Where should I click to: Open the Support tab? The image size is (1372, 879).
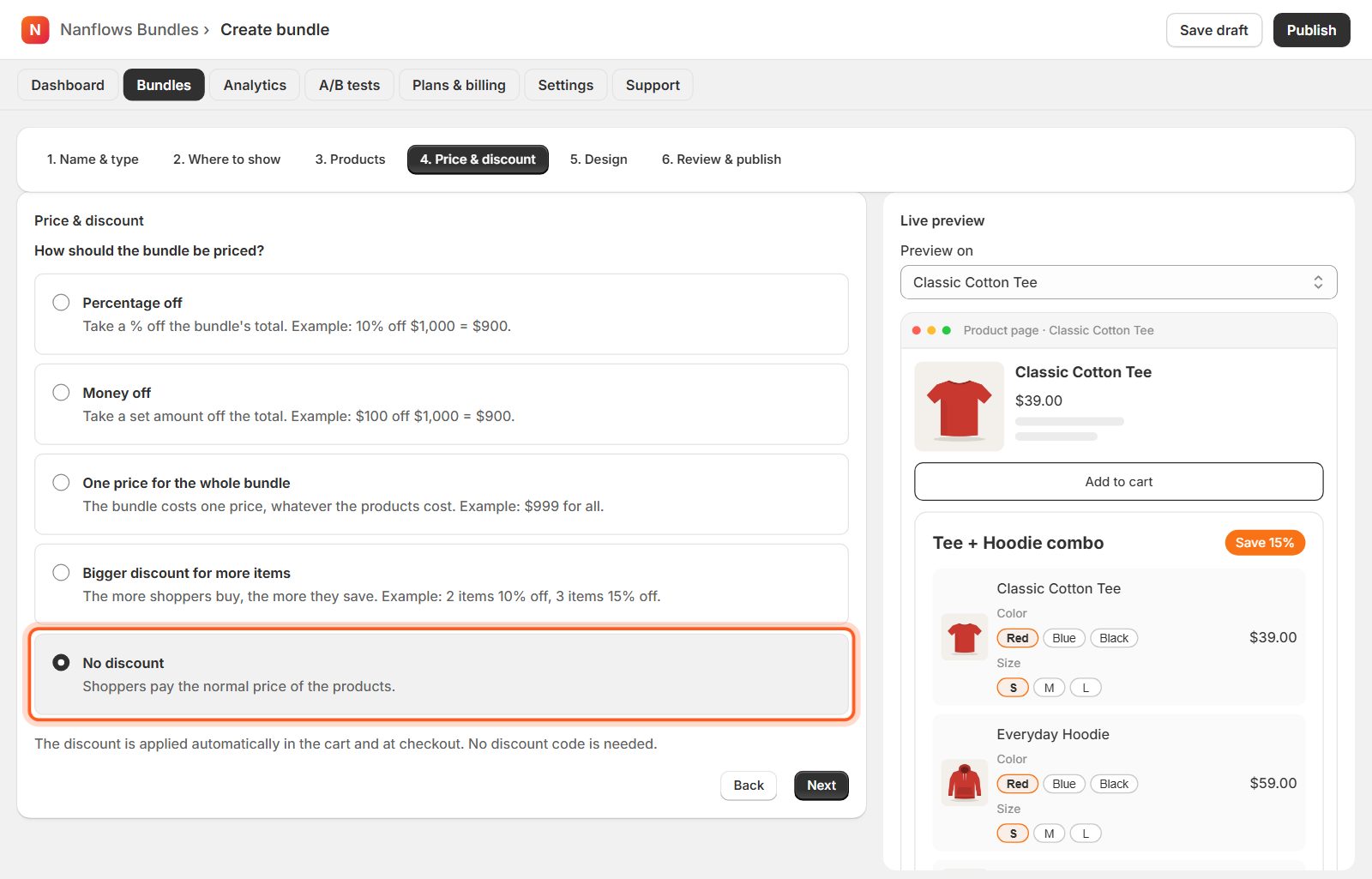point(653,85)
